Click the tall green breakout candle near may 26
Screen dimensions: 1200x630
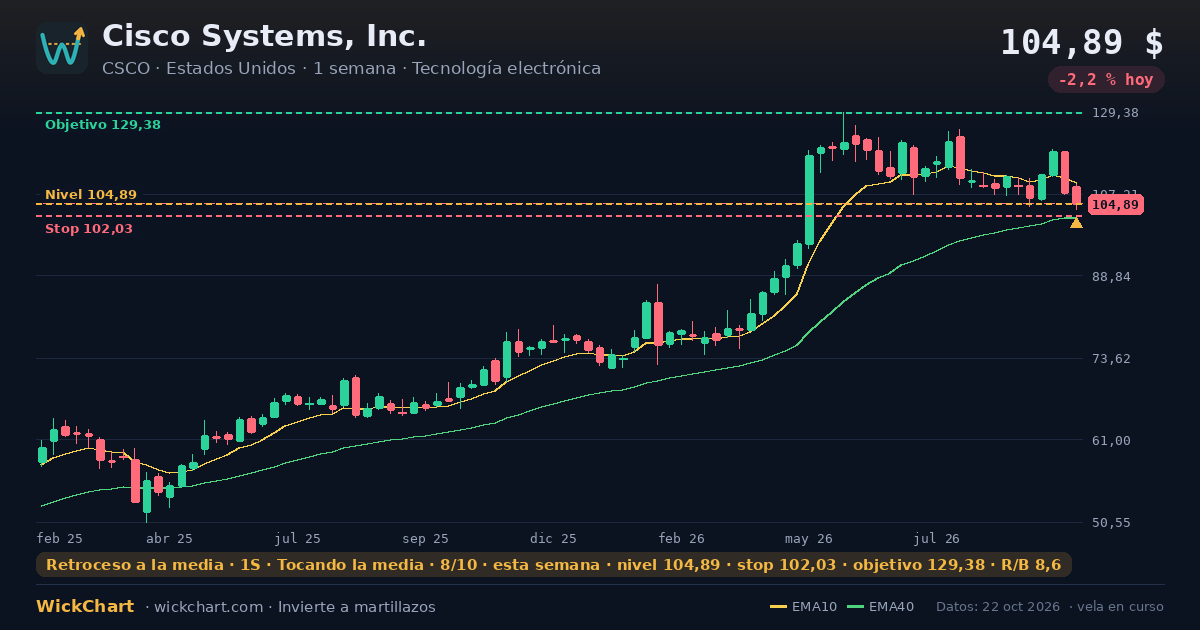tap(809, 199)
